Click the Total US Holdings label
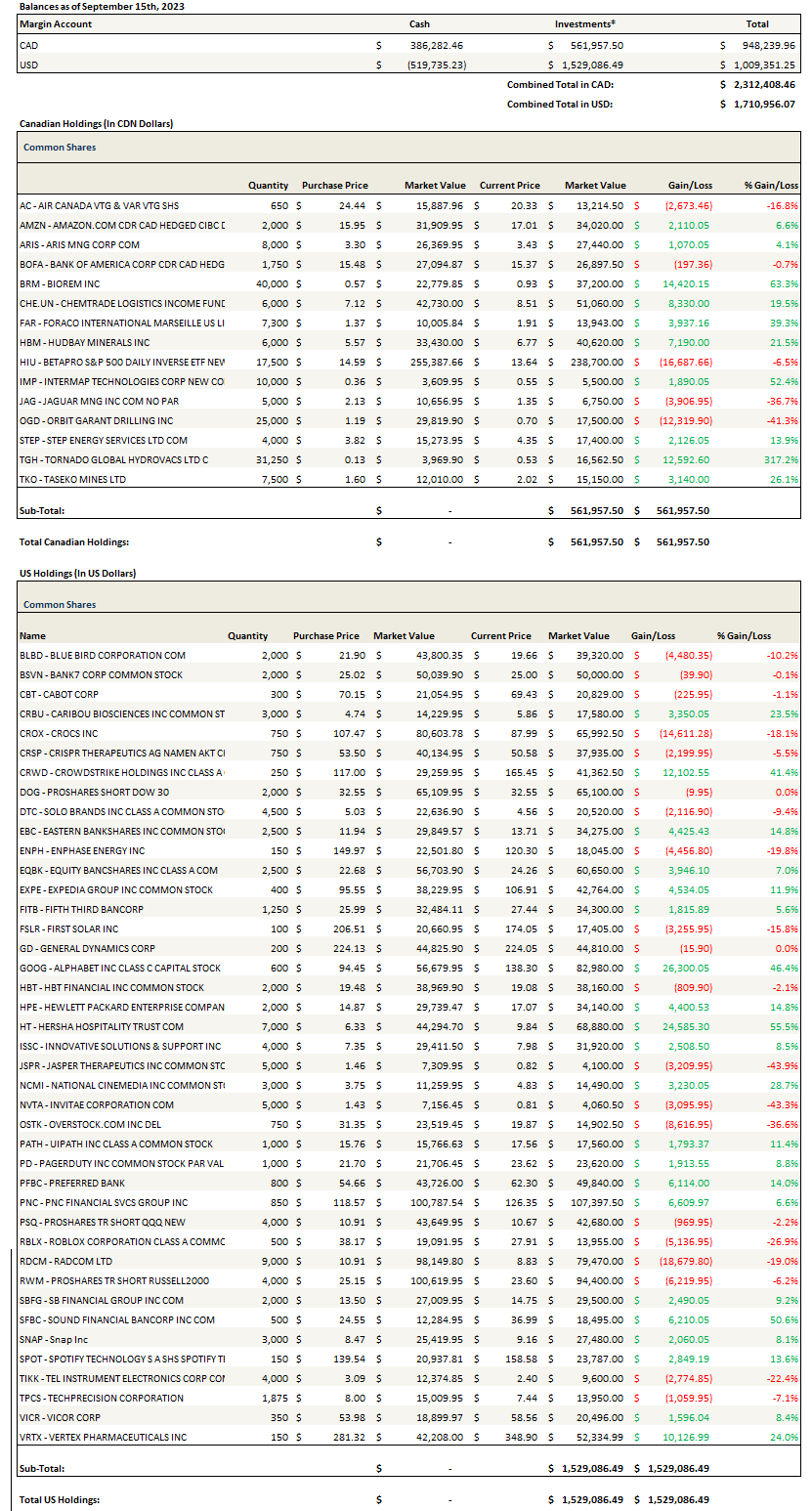The width and height of the screenshot is (812, 1511). point(60,1500)
